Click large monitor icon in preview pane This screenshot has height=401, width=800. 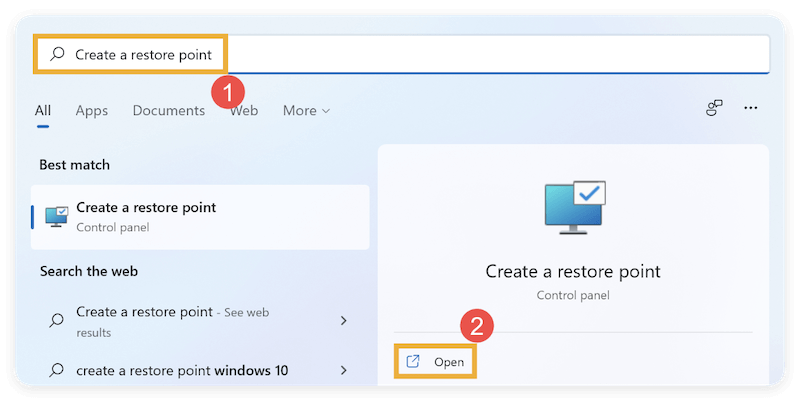point(575,207)
